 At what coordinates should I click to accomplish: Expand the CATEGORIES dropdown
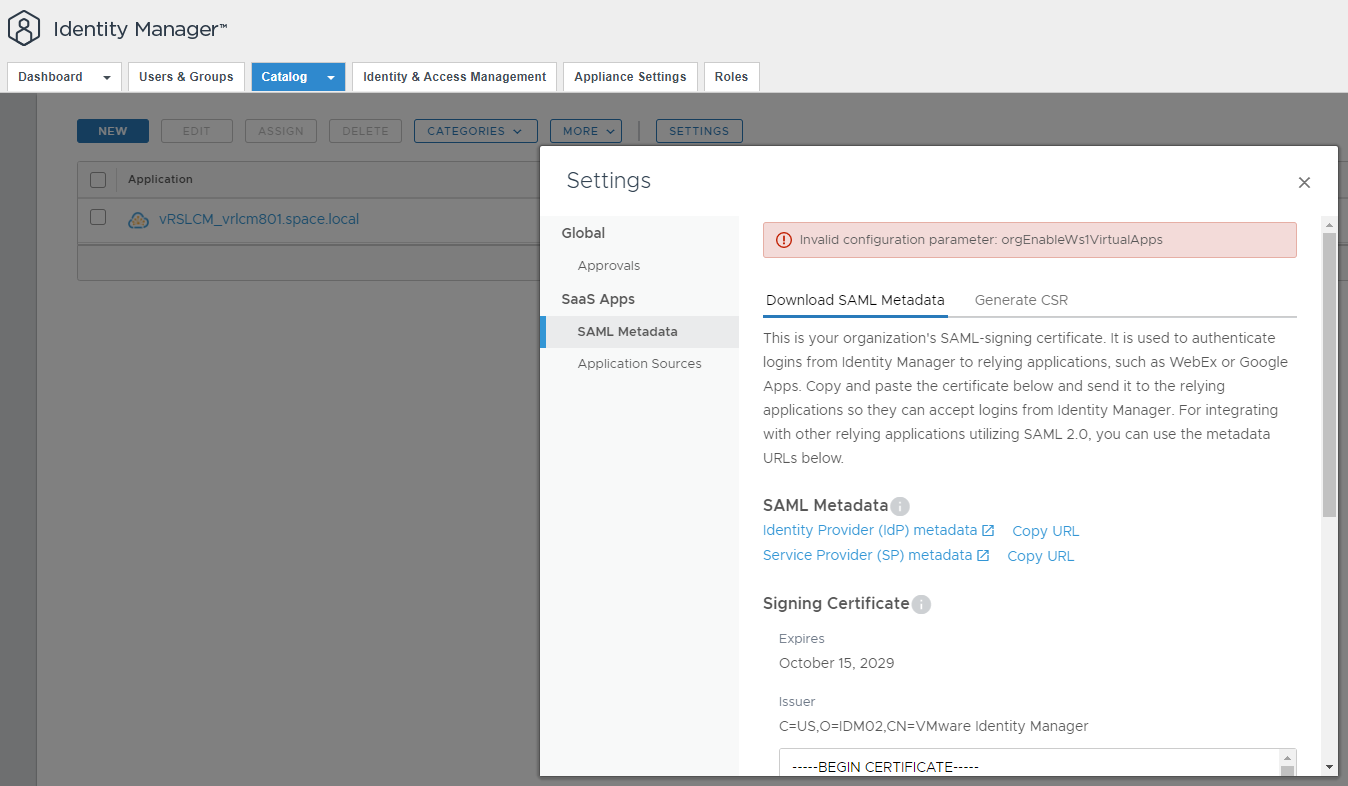[476, 131]
